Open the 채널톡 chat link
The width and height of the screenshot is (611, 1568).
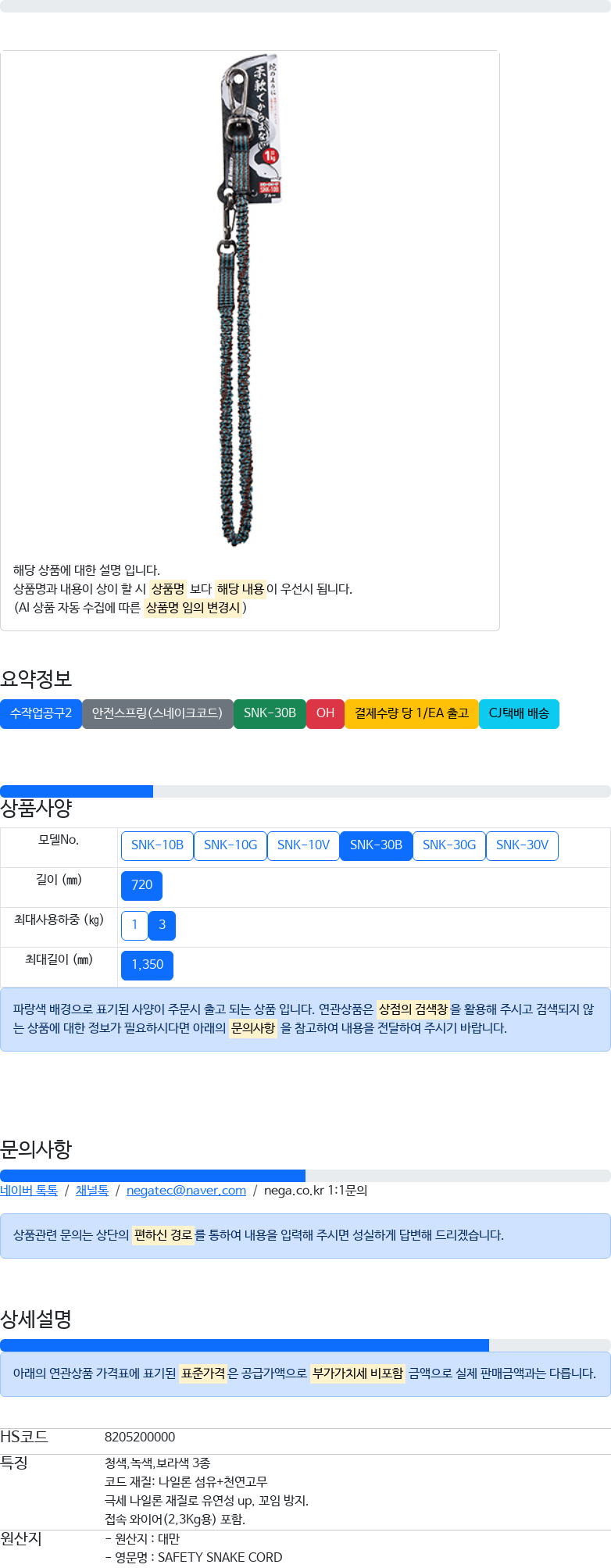pos(92,1191)
